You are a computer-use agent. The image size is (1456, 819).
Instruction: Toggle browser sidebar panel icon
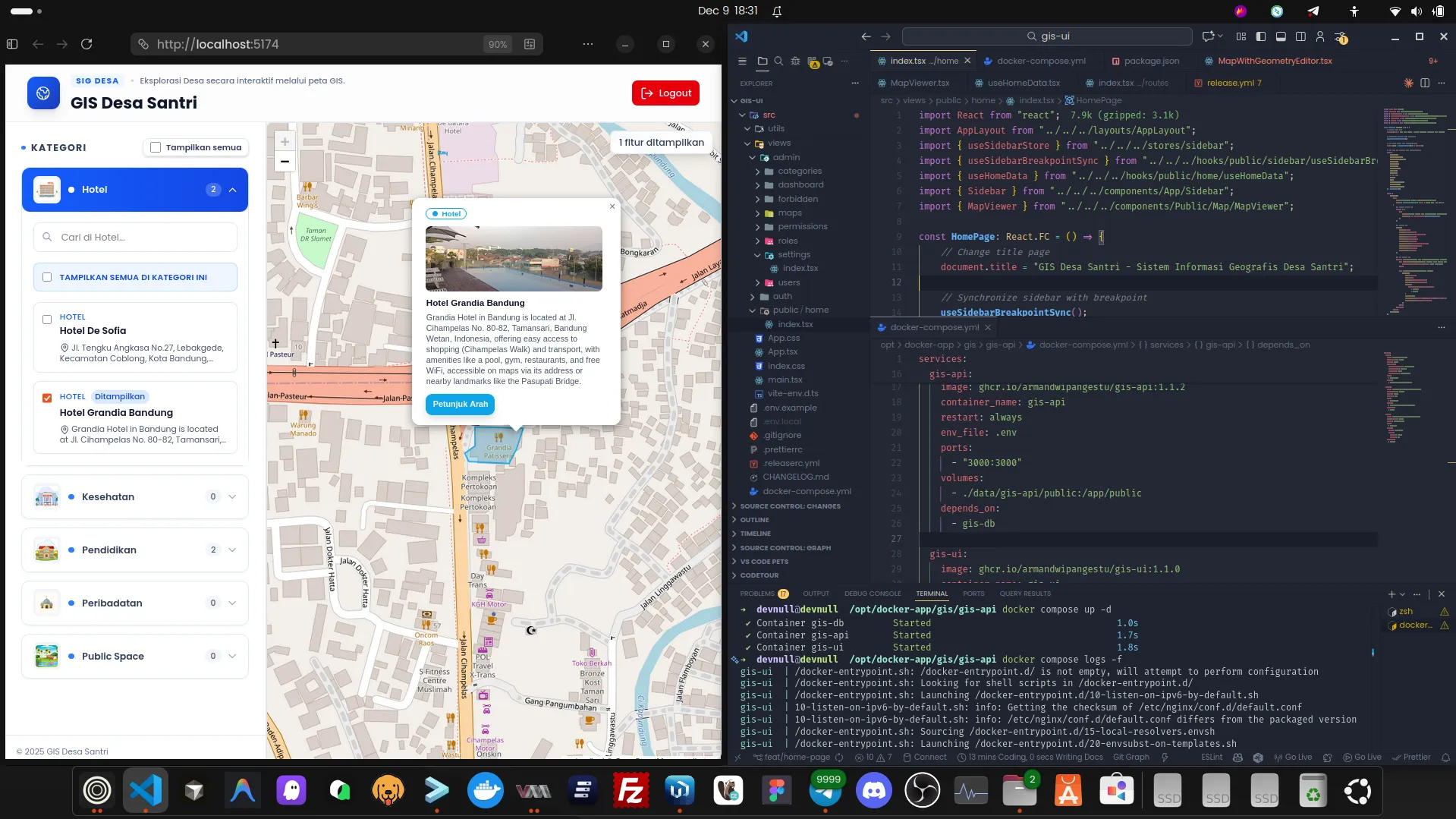[12, 44]
